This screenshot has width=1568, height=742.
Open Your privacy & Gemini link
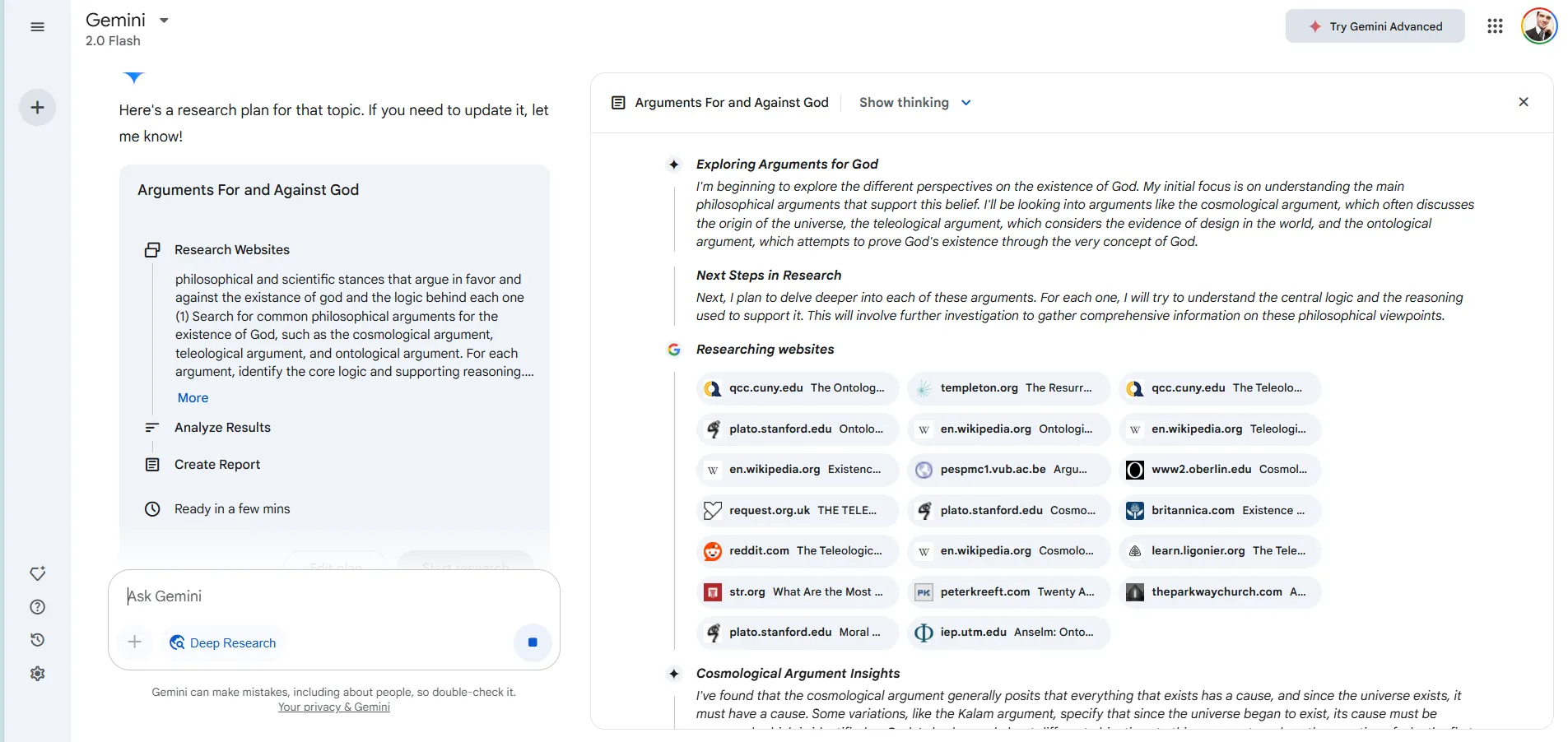coord(333,707)
